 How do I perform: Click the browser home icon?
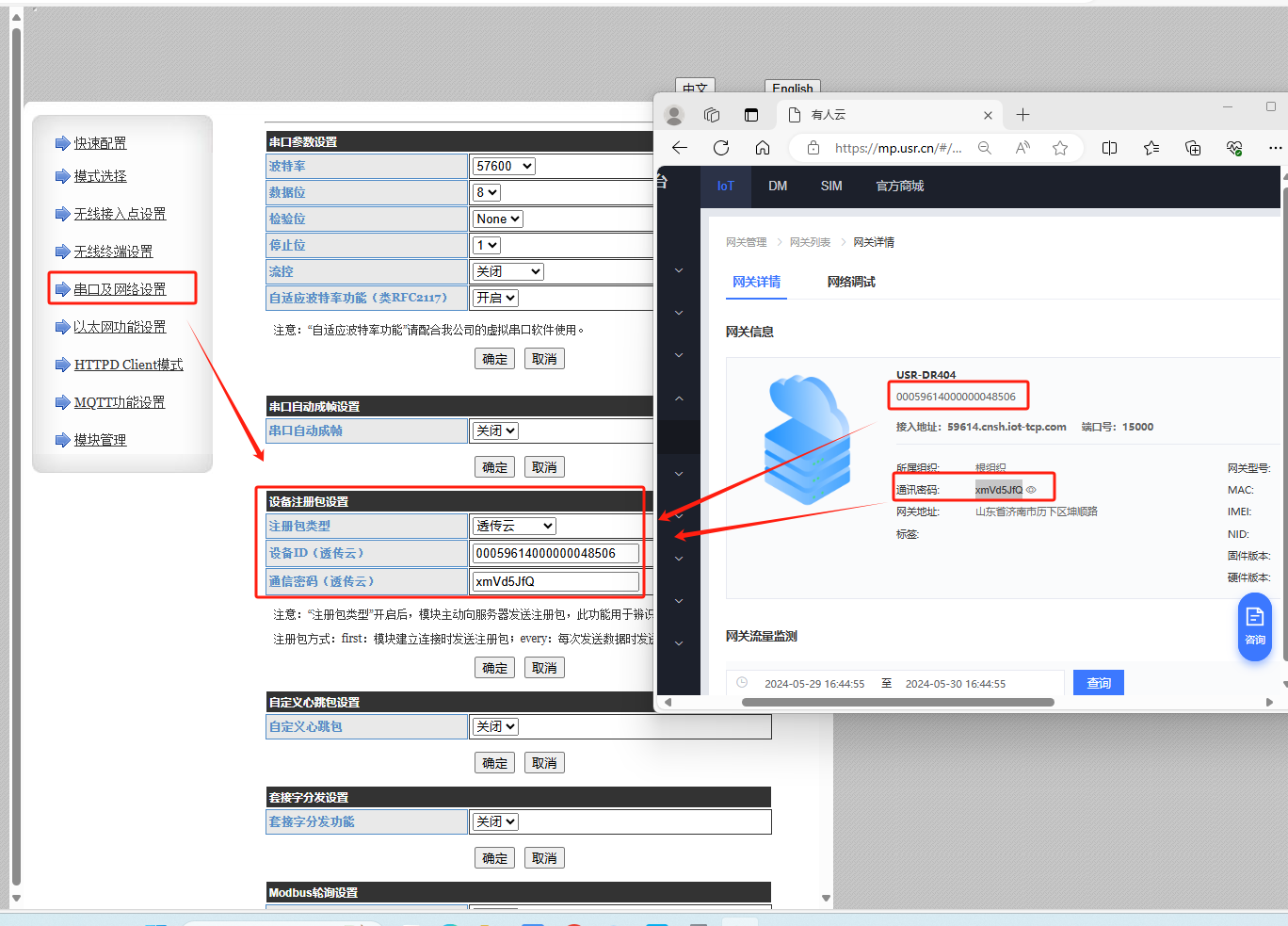click(763, 148)
